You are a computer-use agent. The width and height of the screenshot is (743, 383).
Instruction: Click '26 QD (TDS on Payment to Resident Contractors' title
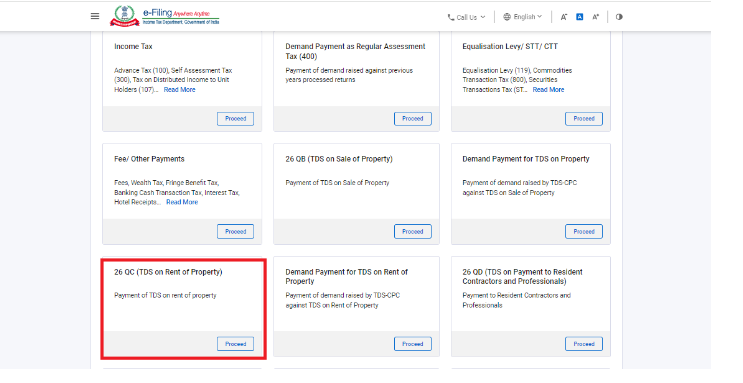point(523,276)
